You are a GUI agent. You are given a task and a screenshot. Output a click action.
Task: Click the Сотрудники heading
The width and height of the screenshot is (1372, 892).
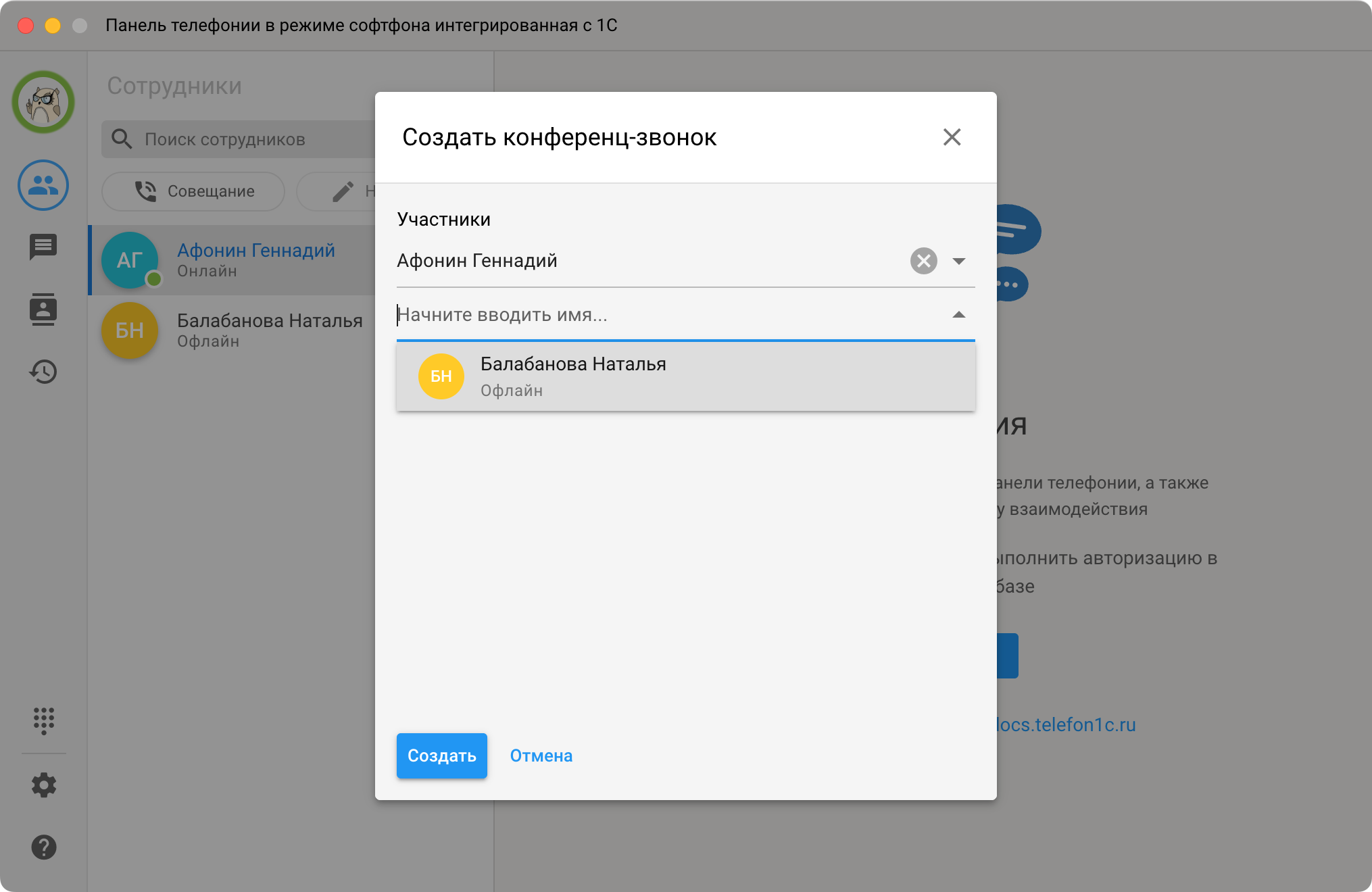coord(174,86)
